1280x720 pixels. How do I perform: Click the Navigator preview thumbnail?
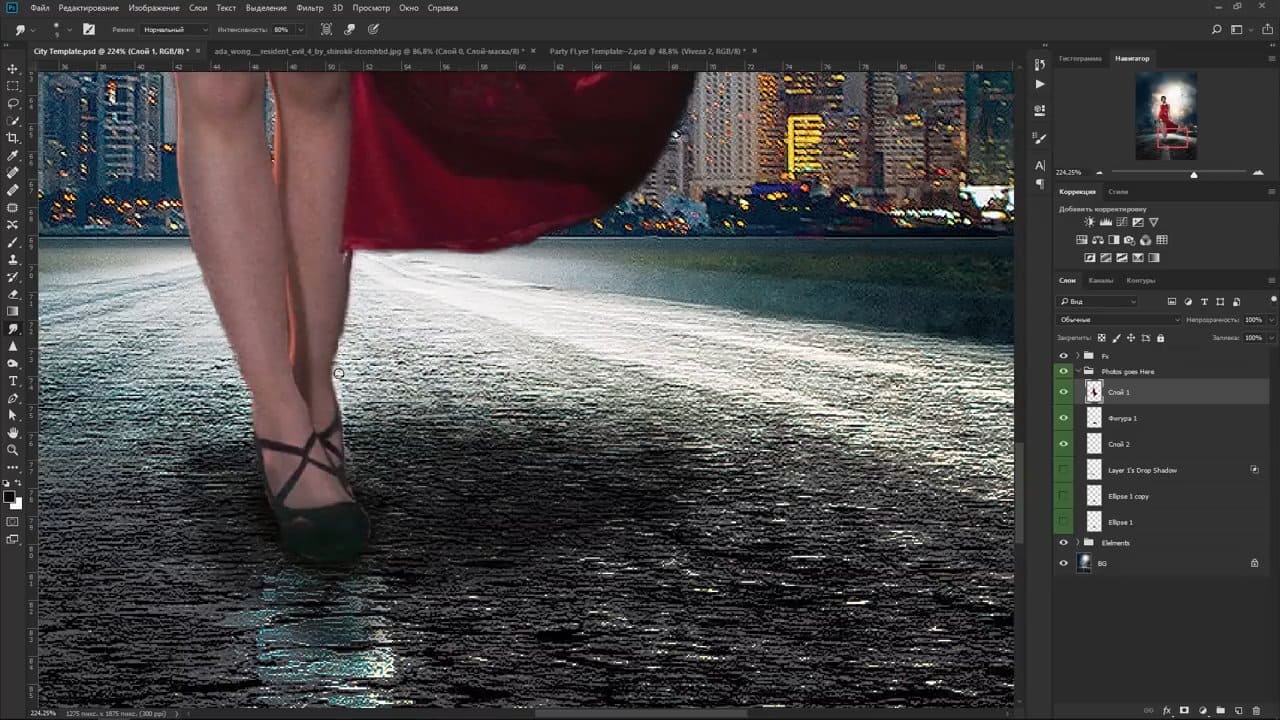pos(1166,116)
